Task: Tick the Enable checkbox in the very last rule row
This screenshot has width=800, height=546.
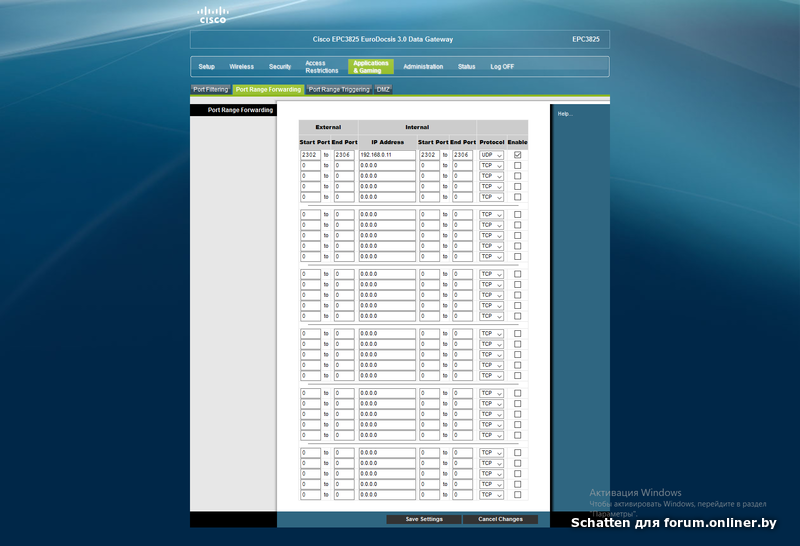Action: coord(517,495)
